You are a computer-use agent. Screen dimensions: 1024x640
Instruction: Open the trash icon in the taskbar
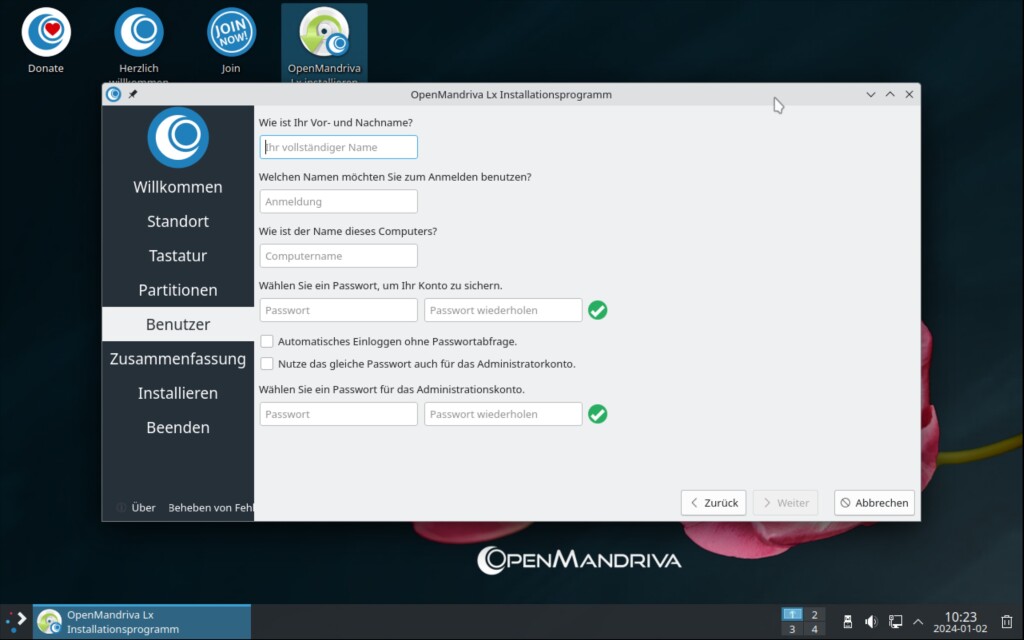click(1007, 622)
